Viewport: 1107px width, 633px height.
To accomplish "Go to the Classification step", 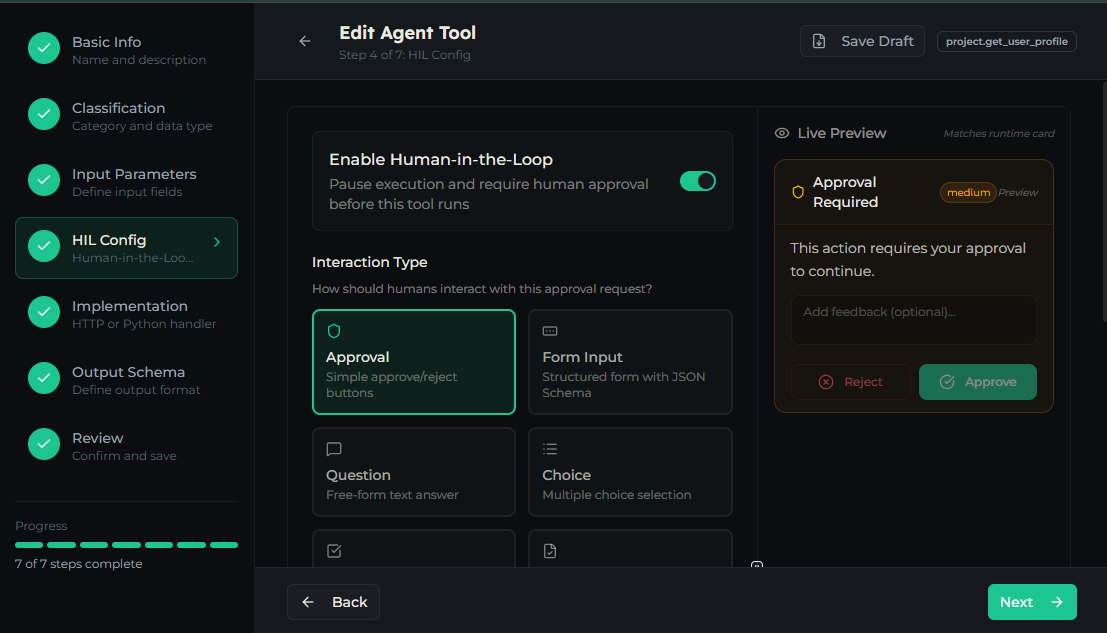I will (126, 116).
